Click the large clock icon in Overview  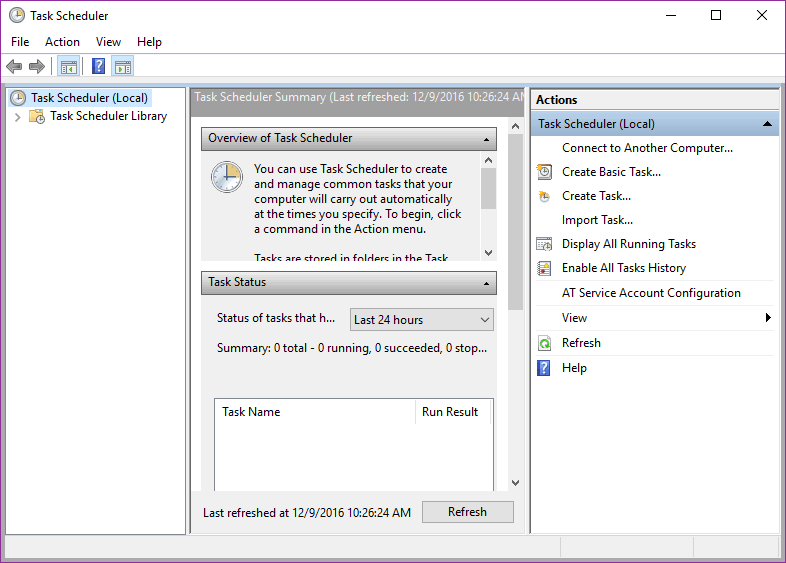[227, 177]
